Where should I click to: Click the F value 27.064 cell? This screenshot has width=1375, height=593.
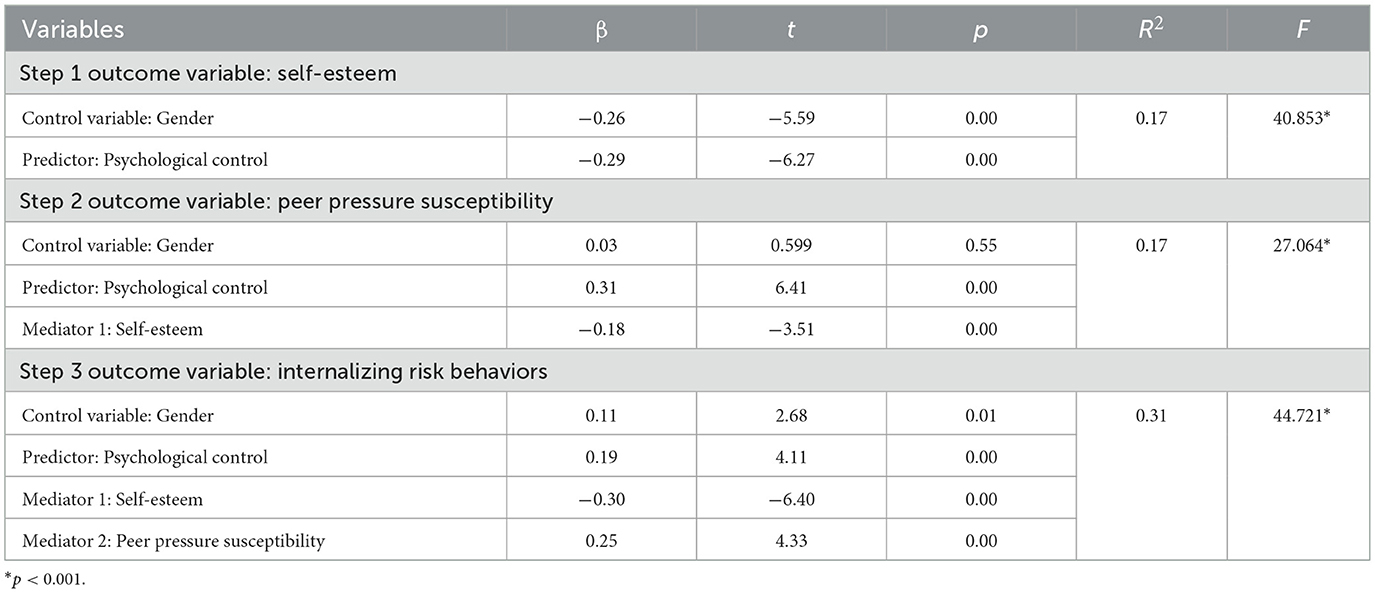(x=1299, y=245)
